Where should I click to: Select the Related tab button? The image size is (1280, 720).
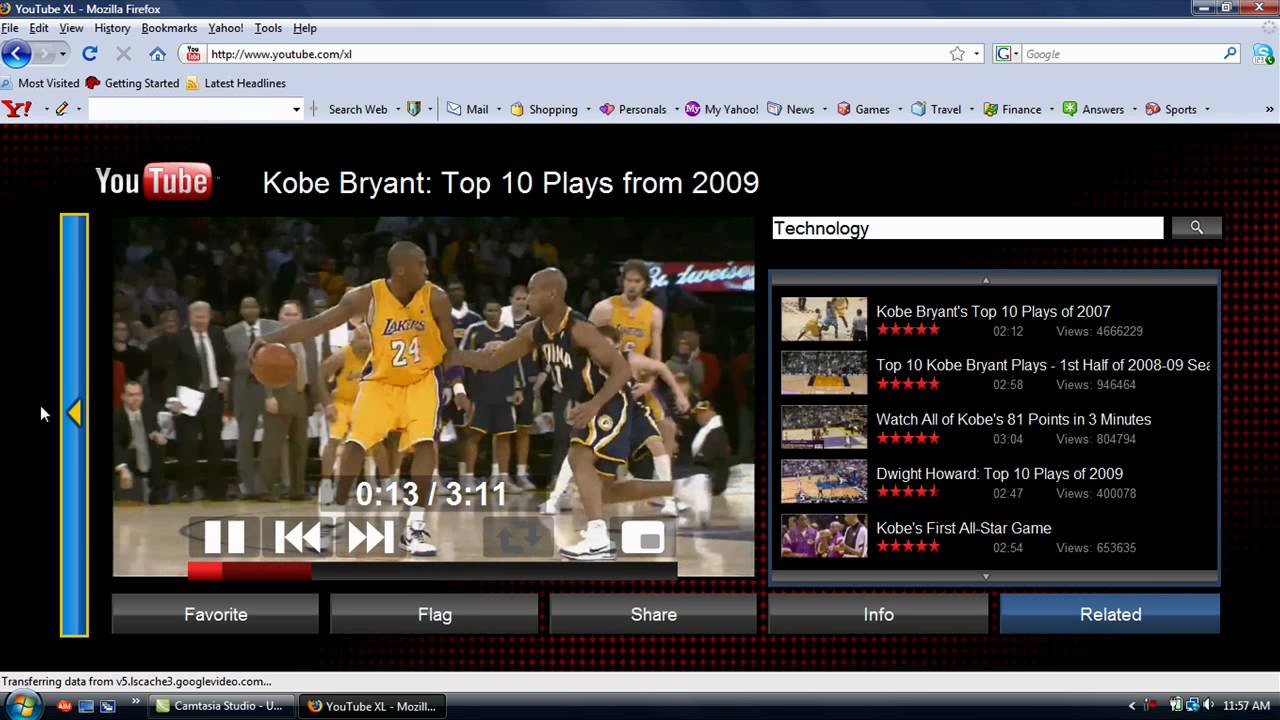pos(1110,614)
